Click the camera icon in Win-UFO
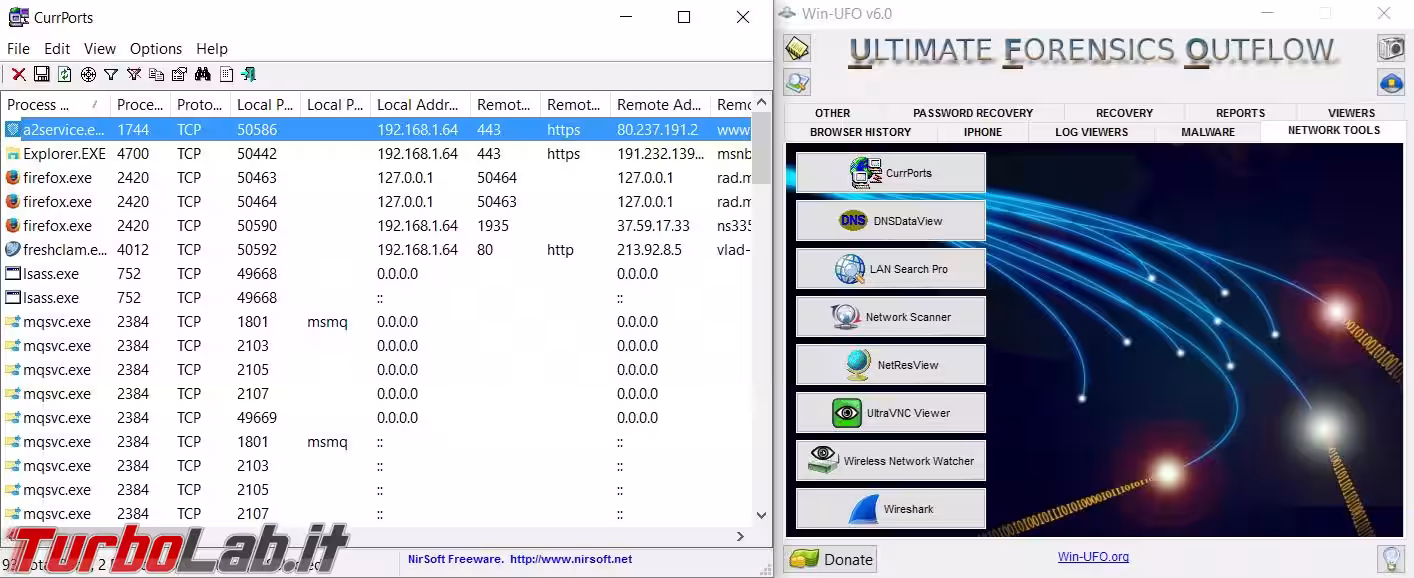The width and height of the screenshot is (1414, 578). (1391, 48)
